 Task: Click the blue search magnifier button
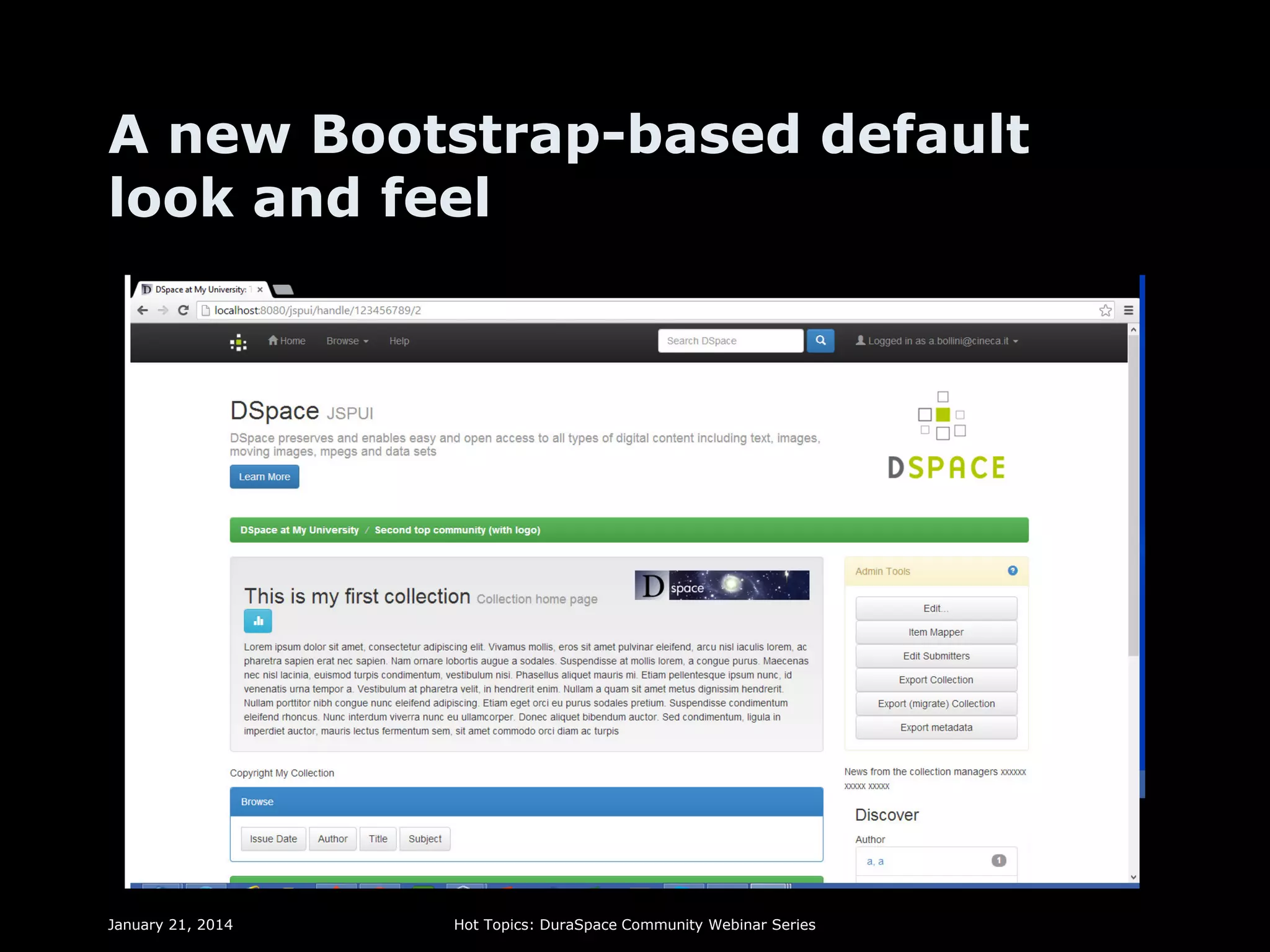tap(820, 340)
